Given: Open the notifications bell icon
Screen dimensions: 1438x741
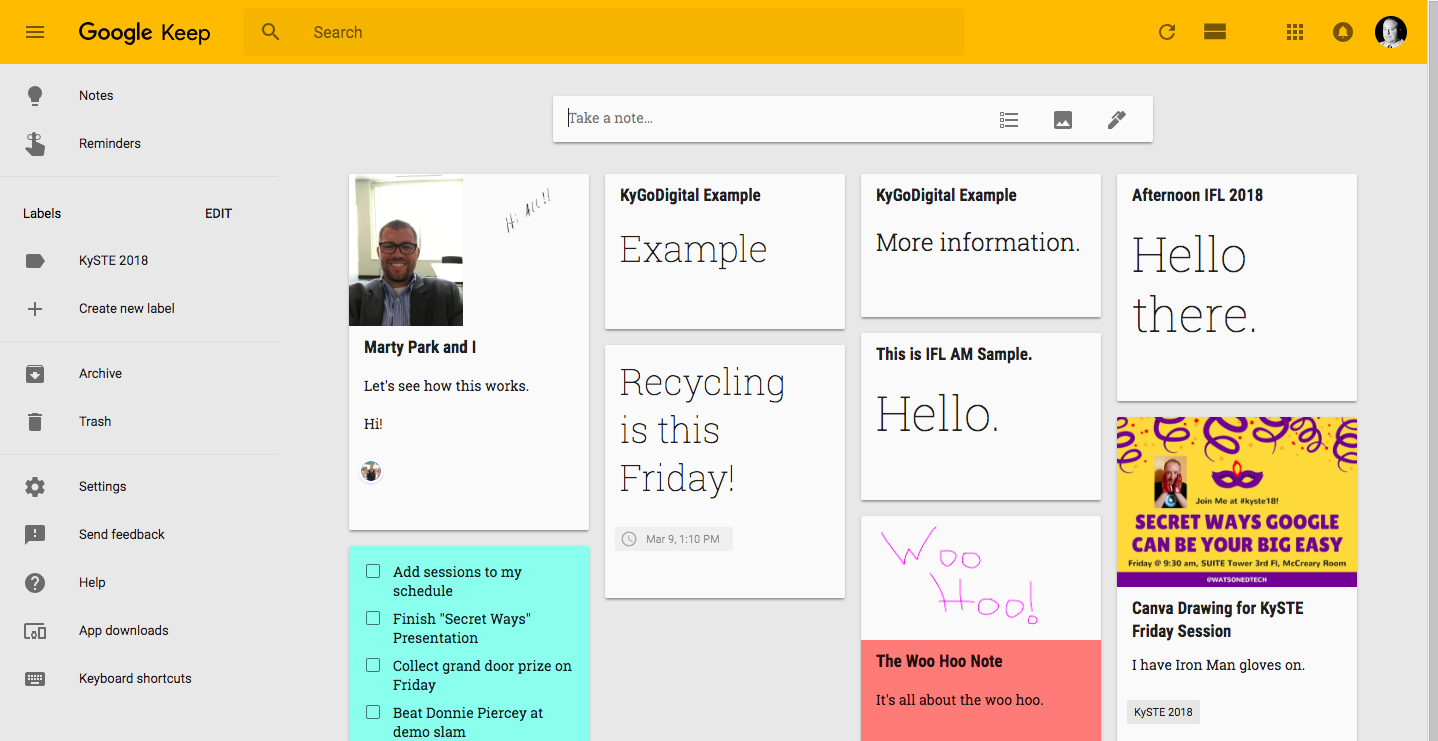Looking at the screenshot, I should click(1343, 32).
